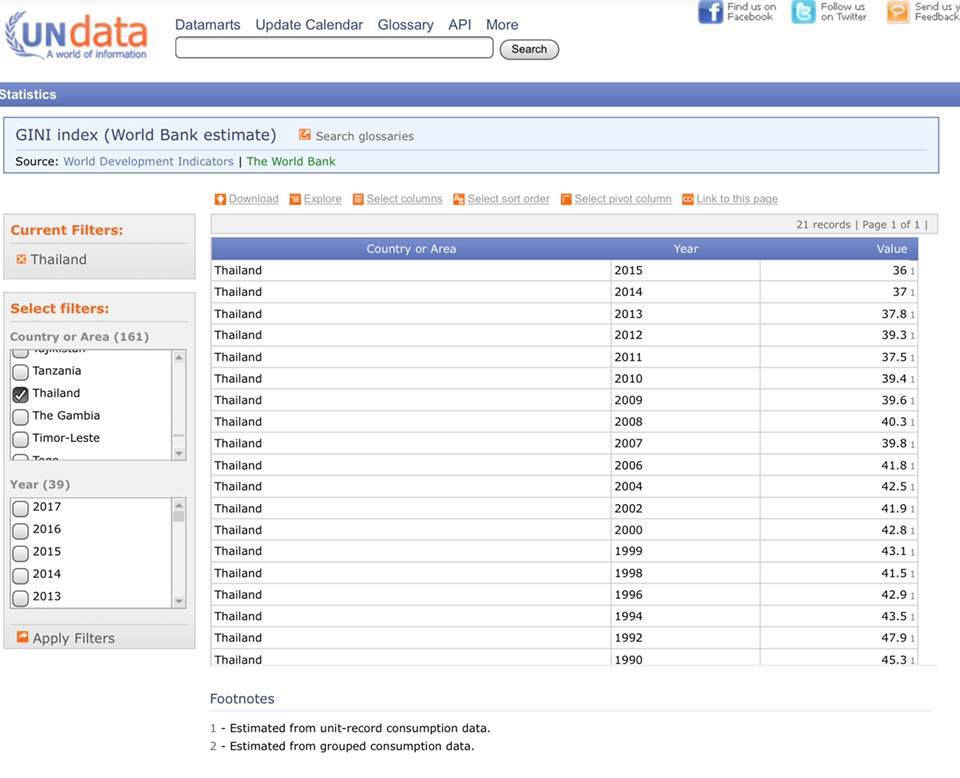The width and height of the screenshot is (960, 778).
Task: Click the Send us Feedback icon
Action: [898, 12]
